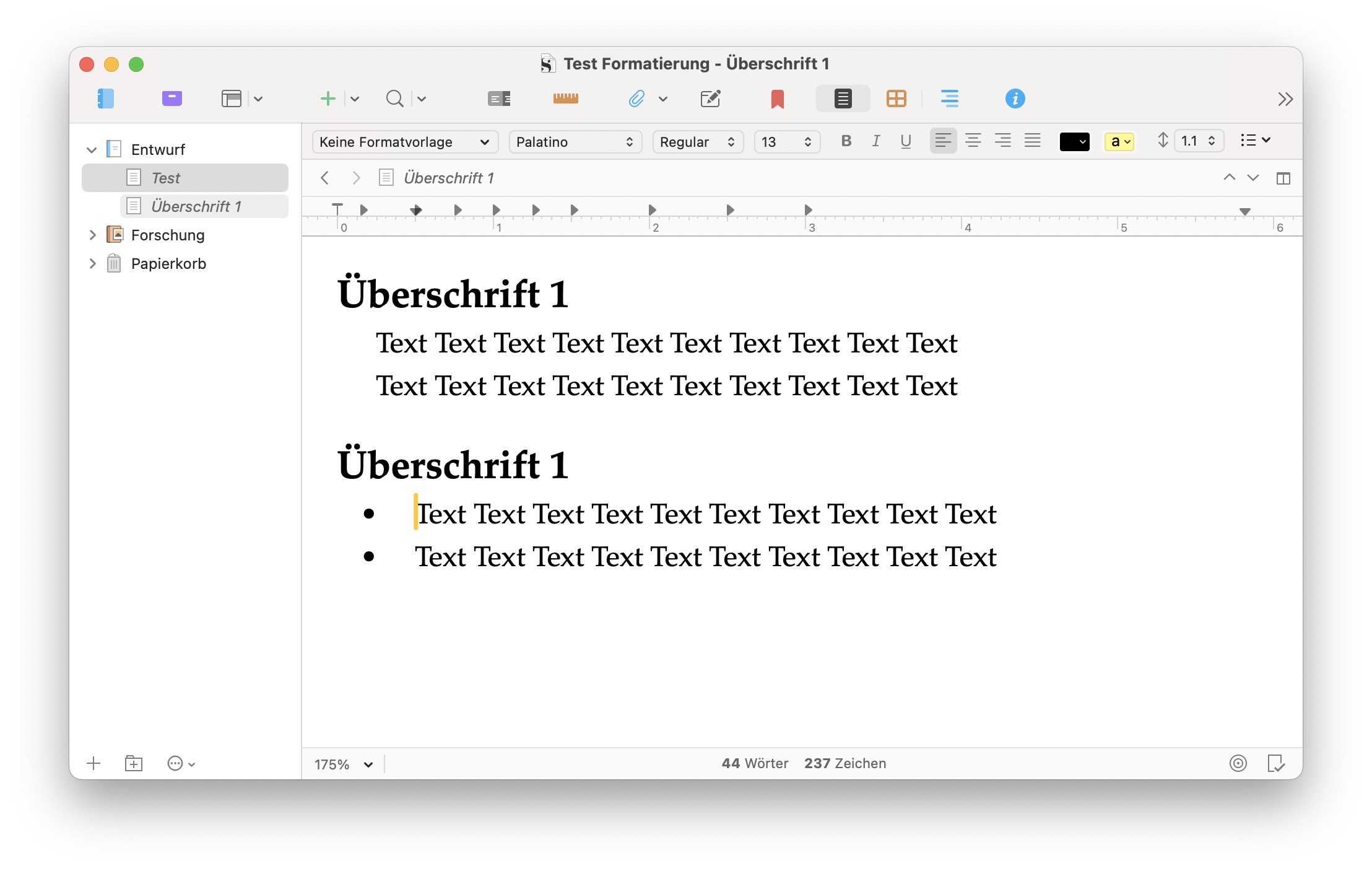Toggle the ruler toolbar icon
The width and height of the screenshot is (1372, 871).
[x=565, y=98]
